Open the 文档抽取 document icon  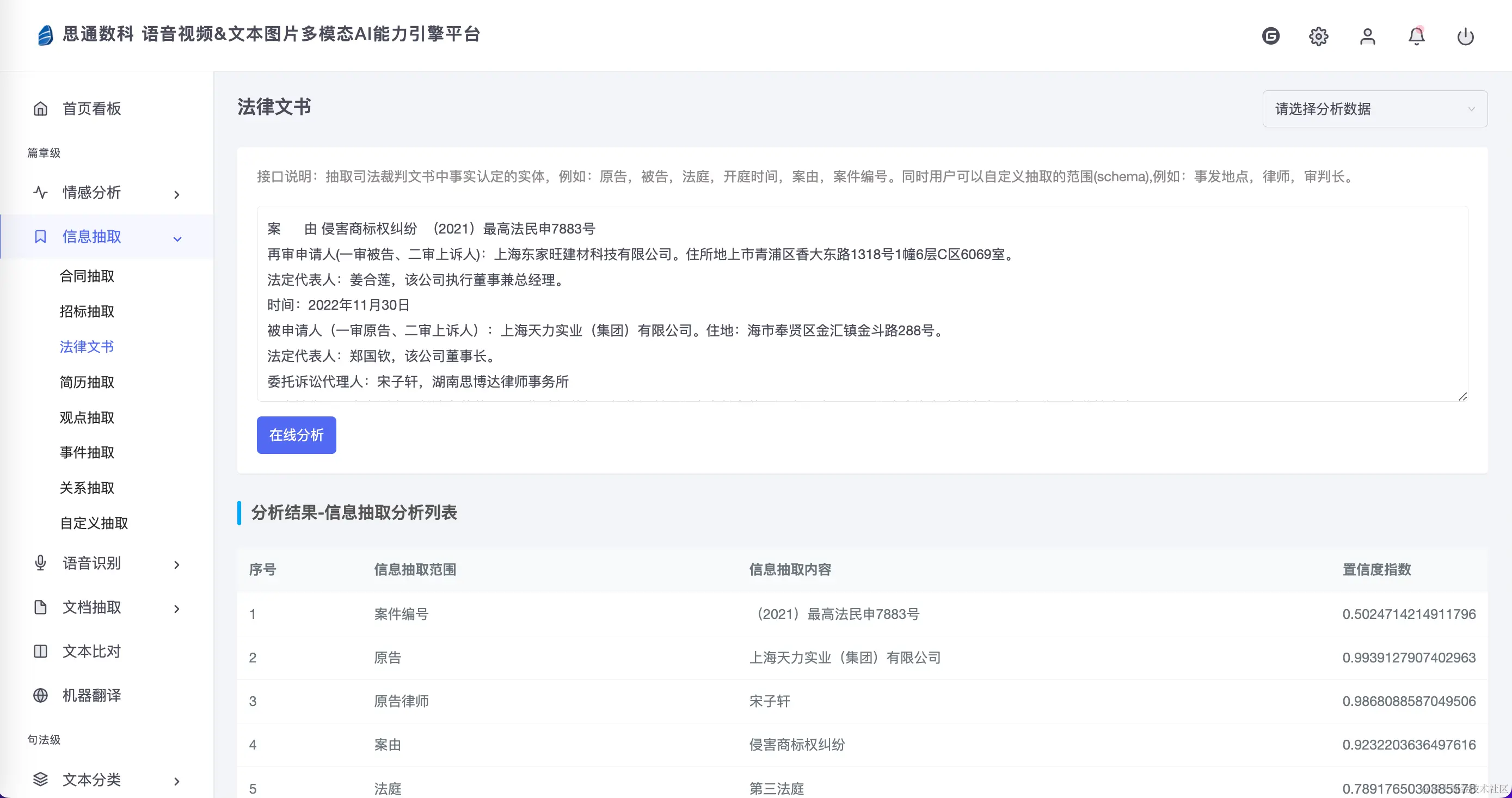40,607
